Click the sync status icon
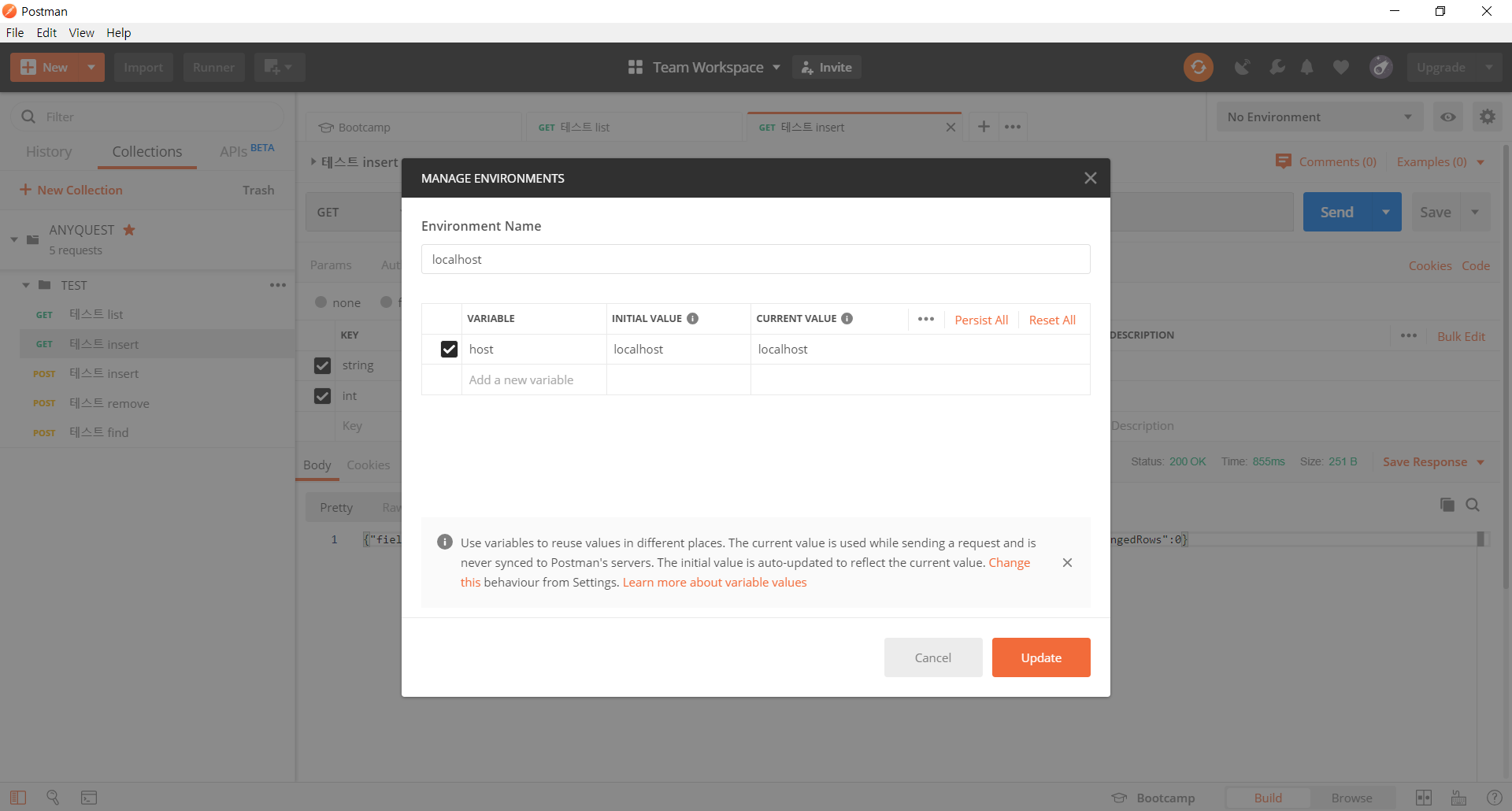The height and width of the screenshot is (811, 1512). point(1198,67)
